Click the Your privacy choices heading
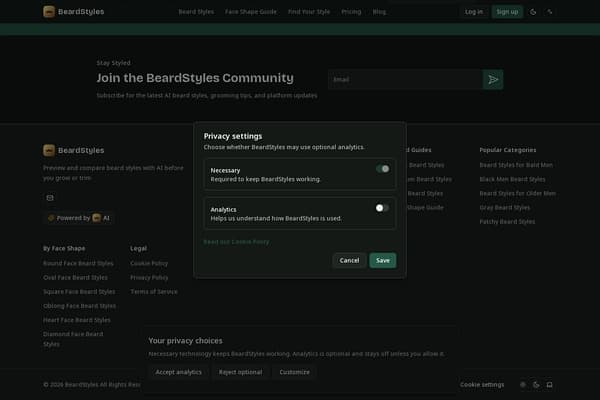The width and height of the screenshot is (600, 400). point(185,341)
